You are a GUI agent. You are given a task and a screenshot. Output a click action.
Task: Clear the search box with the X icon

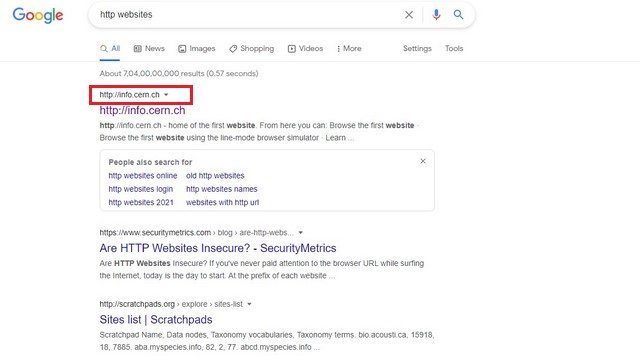pyautogui.click(x=409, y=15)
